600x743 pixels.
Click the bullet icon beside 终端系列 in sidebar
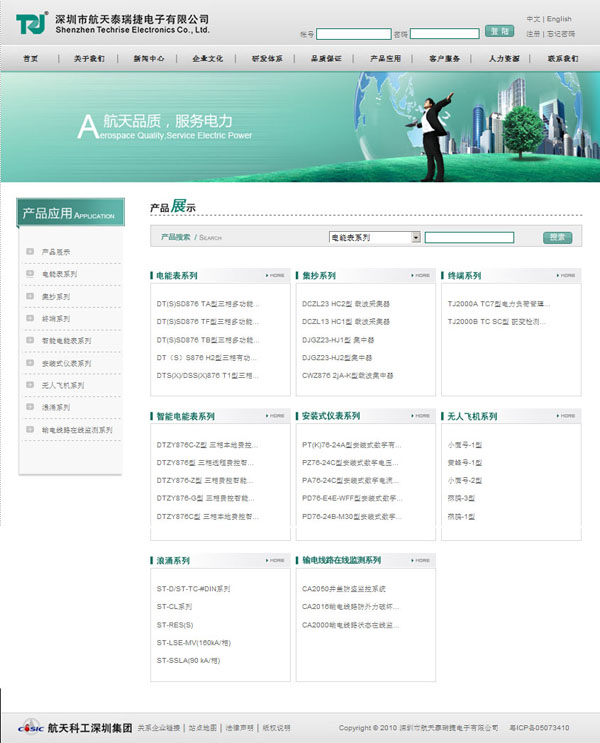(30, 318)
